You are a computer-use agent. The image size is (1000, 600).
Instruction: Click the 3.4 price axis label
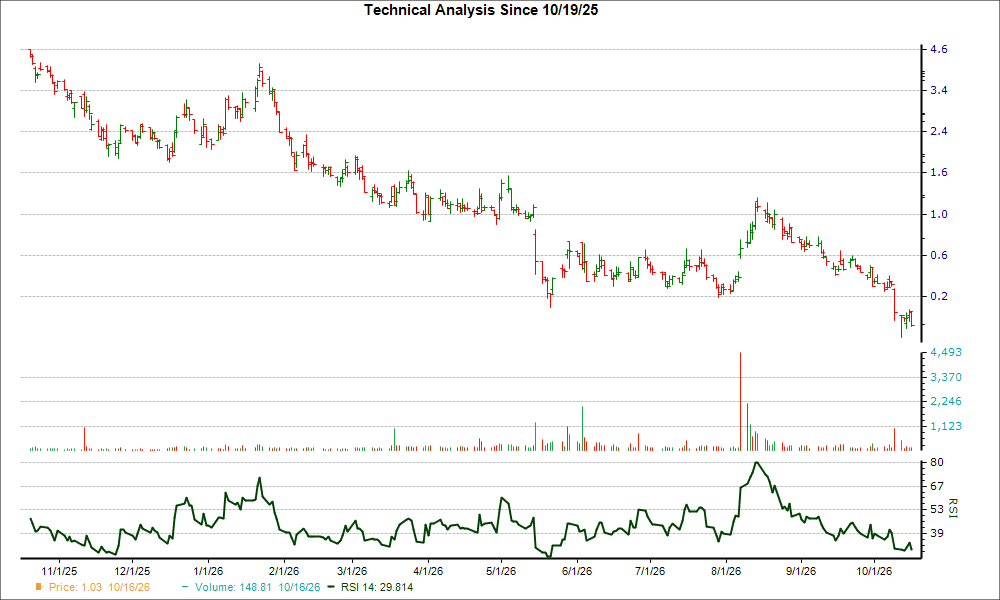939,91
